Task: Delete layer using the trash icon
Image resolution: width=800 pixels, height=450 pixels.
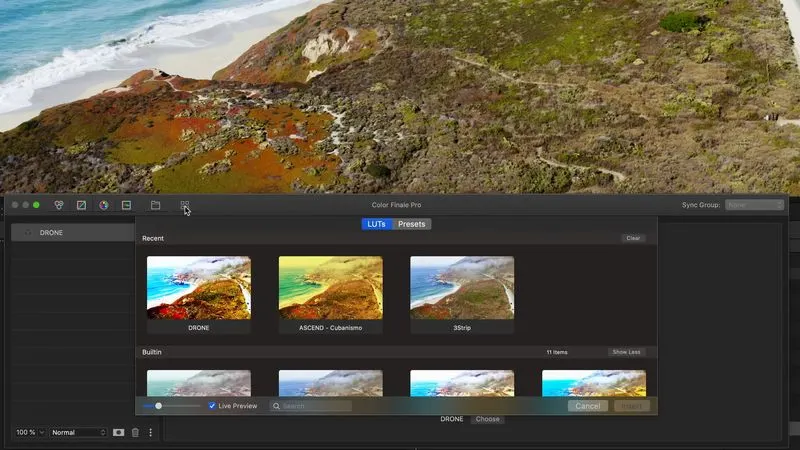Action: click(x=135, y=432)
